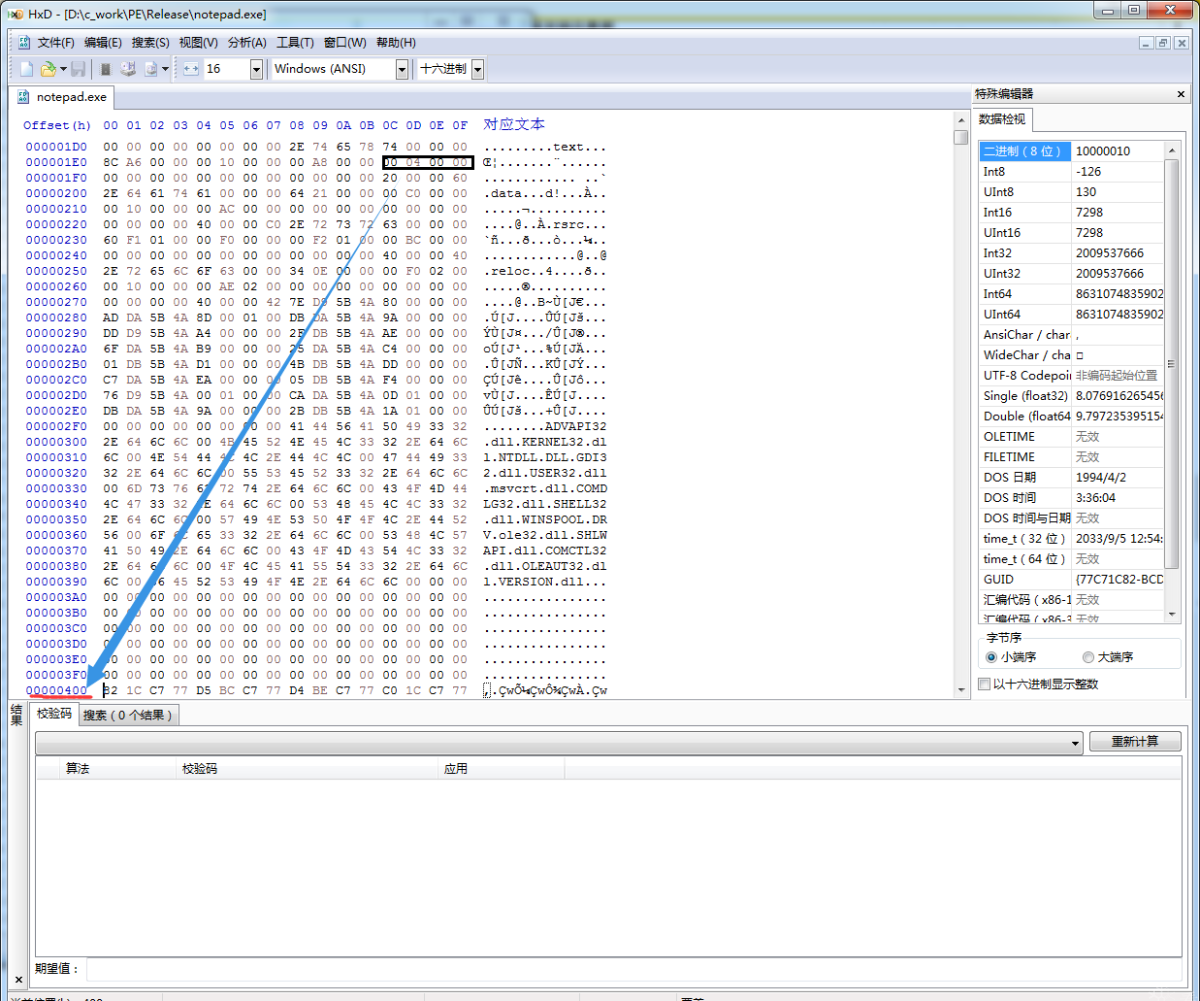Click the 应用 column header

(502, 768)
